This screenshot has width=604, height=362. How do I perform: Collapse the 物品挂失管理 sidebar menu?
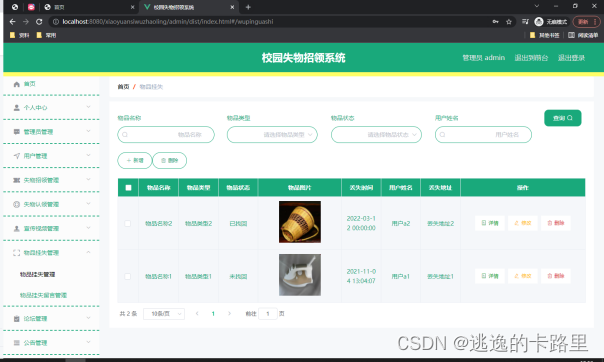pyautogui.click(x=88, y=252)
